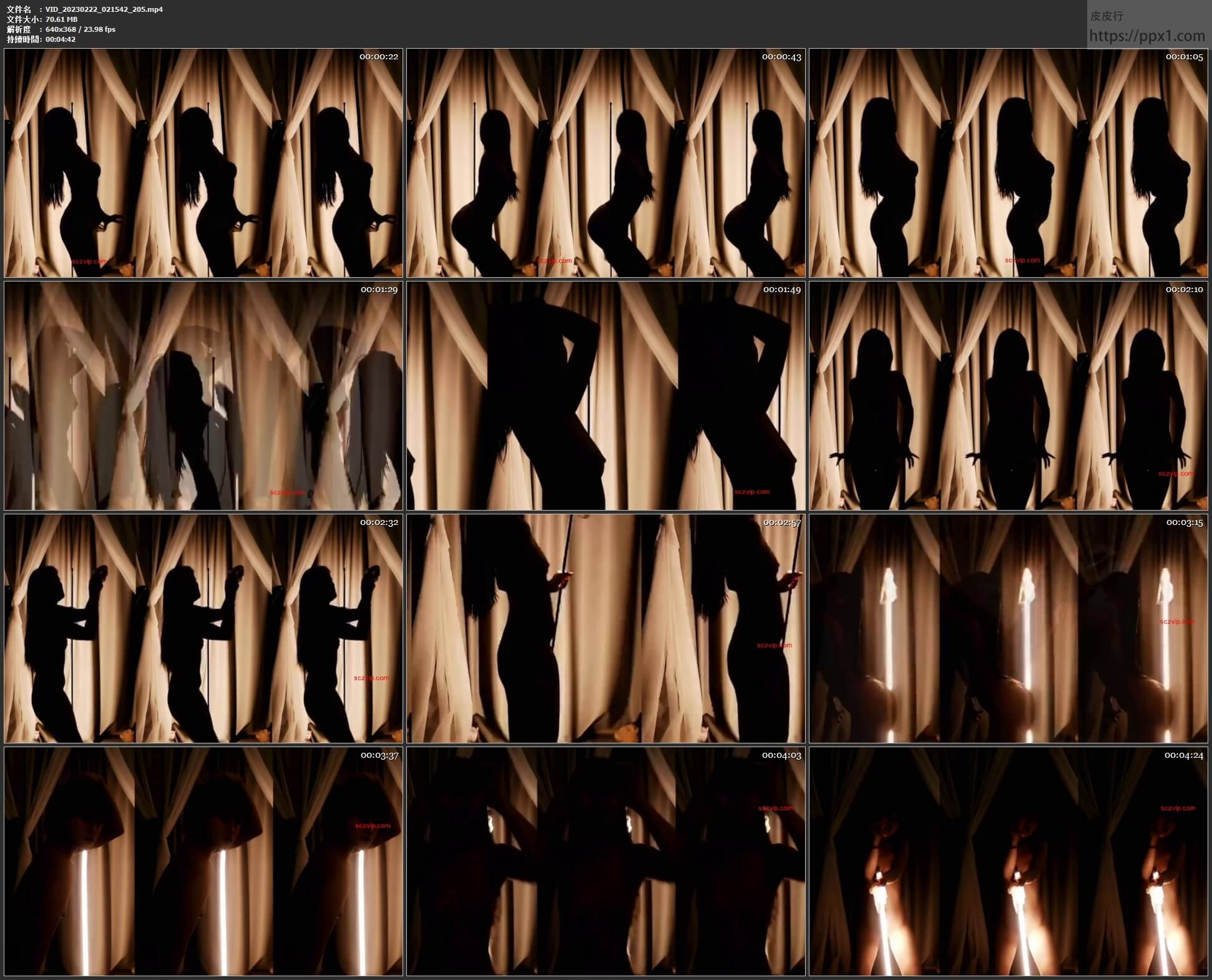
Task: Select the thumbnail stamped 00:01:49
Action: tap(606, 396)
